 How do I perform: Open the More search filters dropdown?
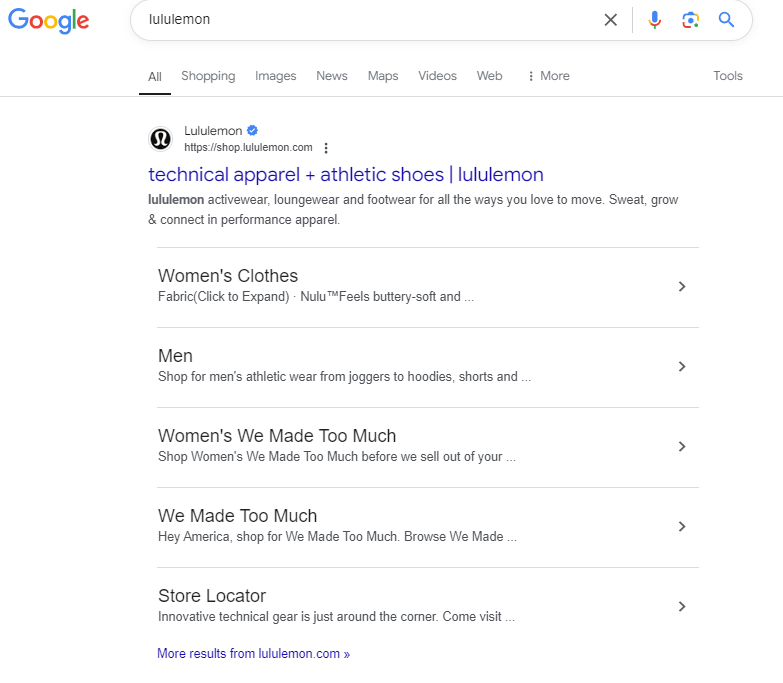point(548,76)
